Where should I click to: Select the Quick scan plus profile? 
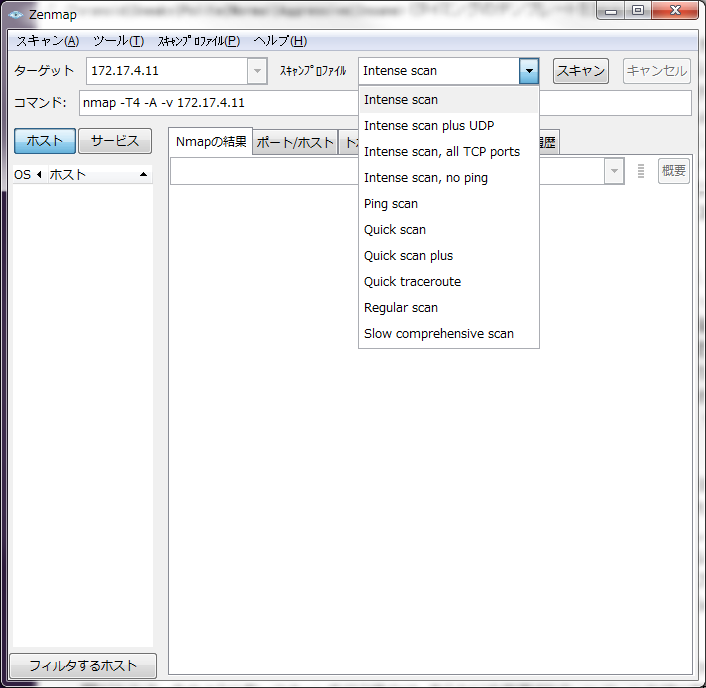pyautogui.click(x=449, y=256)
